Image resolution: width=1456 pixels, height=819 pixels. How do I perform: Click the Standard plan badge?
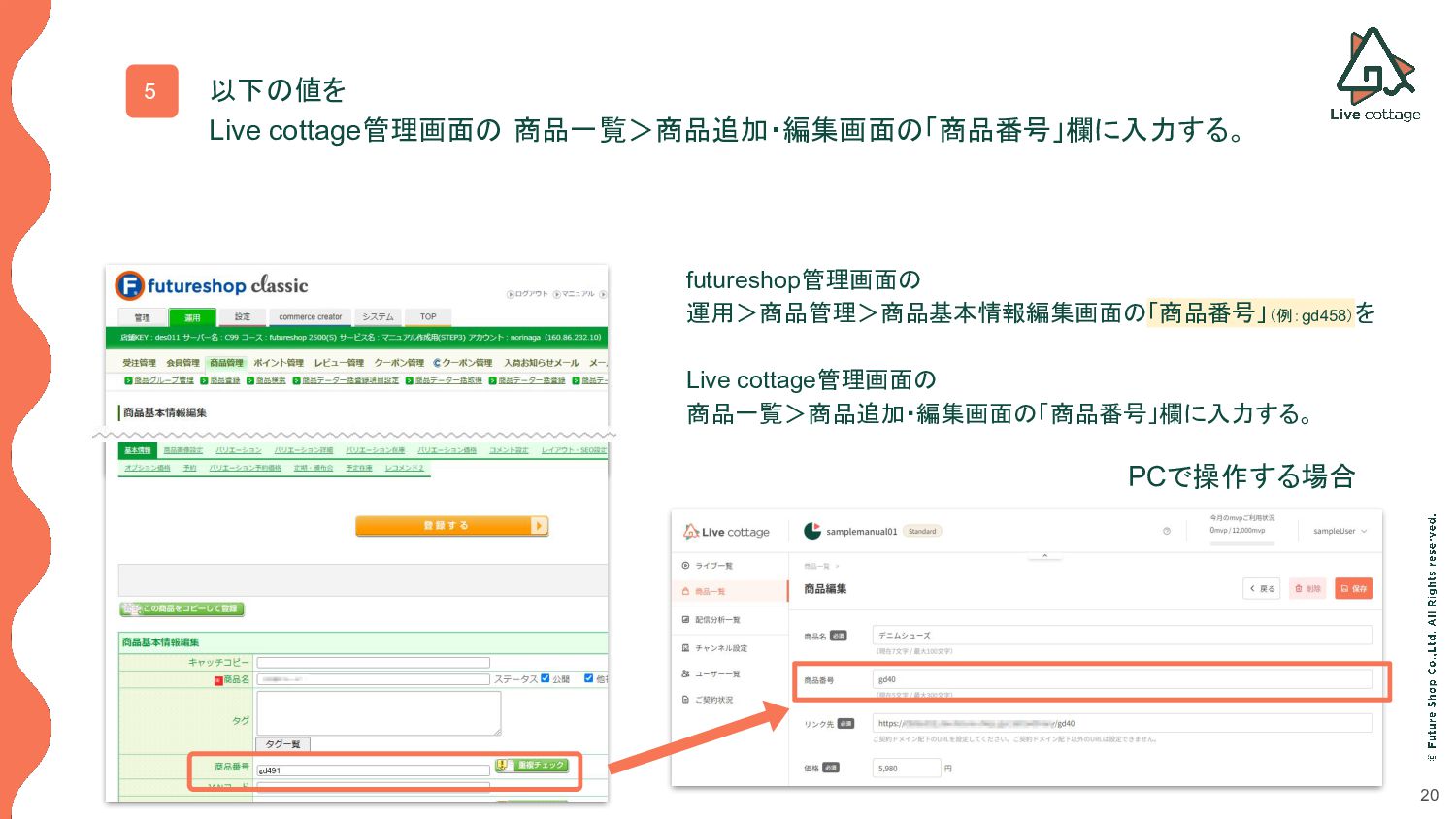(x=922, y=531)
